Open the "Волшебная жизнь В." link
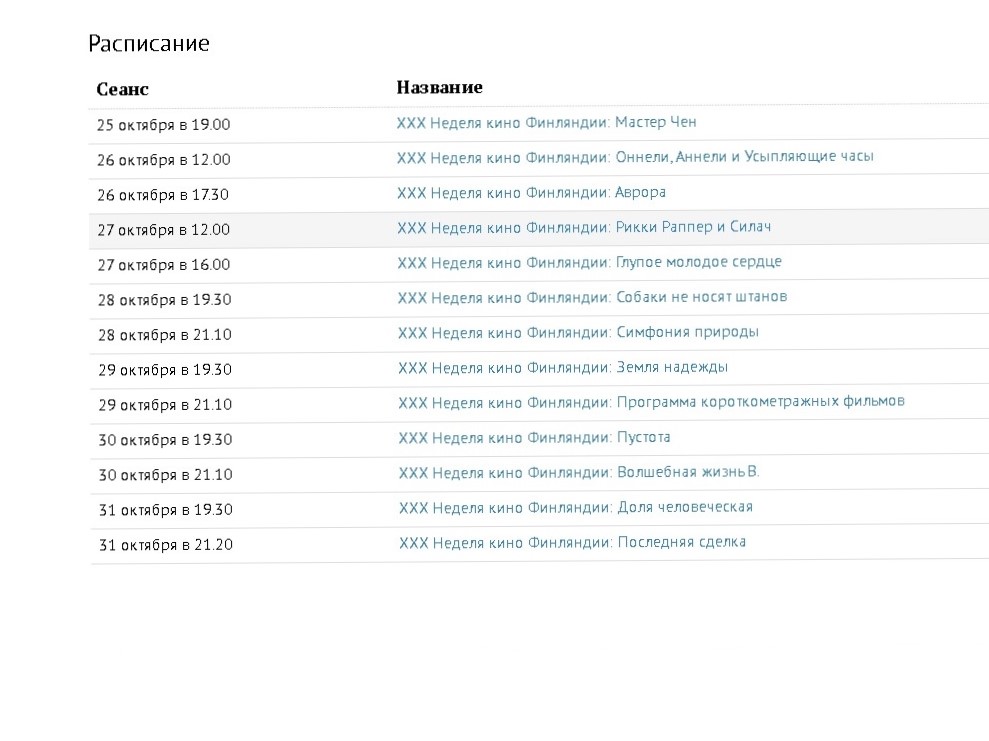Viewport: 989px width, 741px height. tap(579, 472)
